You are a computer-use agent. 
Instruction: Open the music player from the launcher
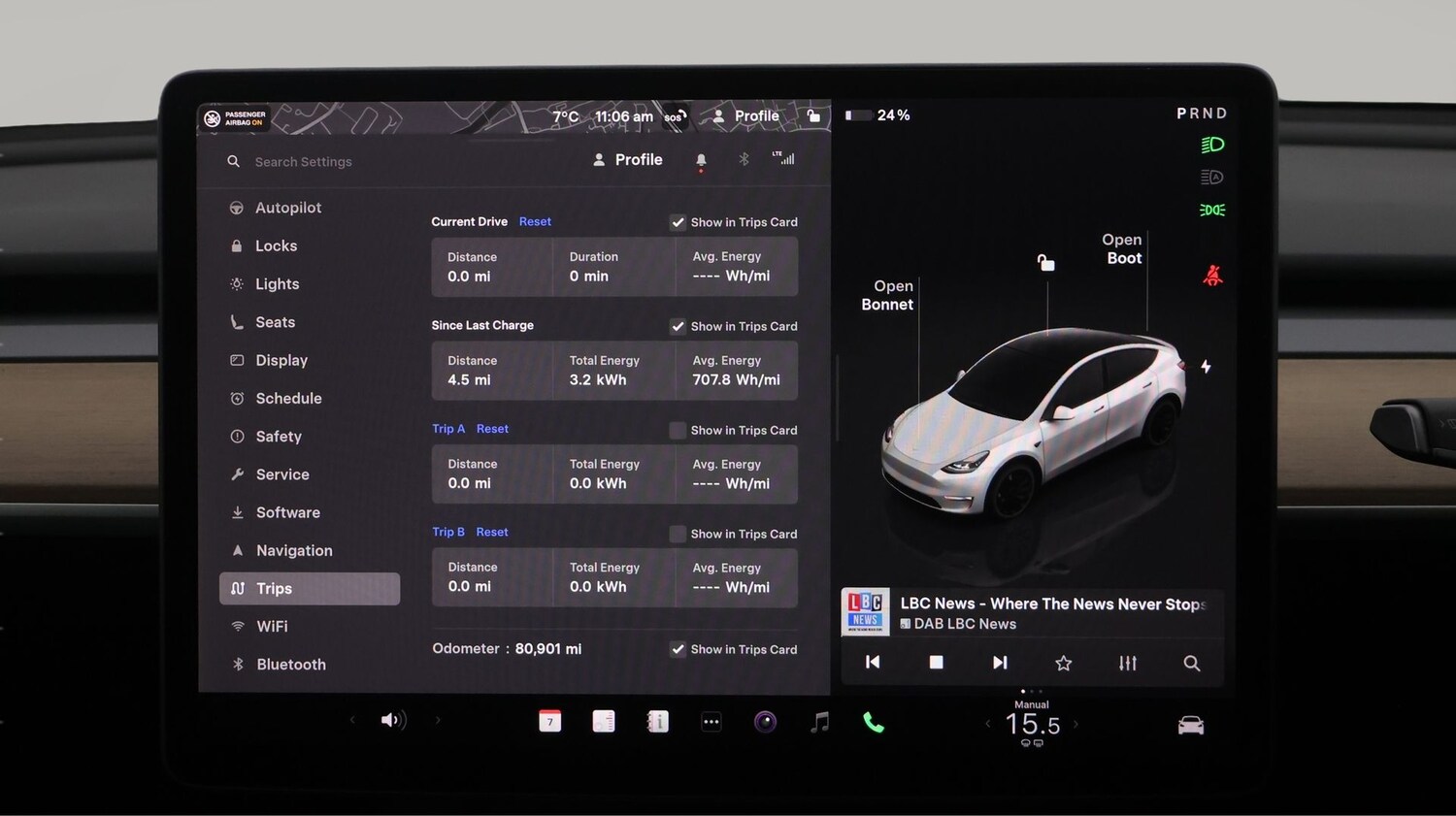[818, 720]
